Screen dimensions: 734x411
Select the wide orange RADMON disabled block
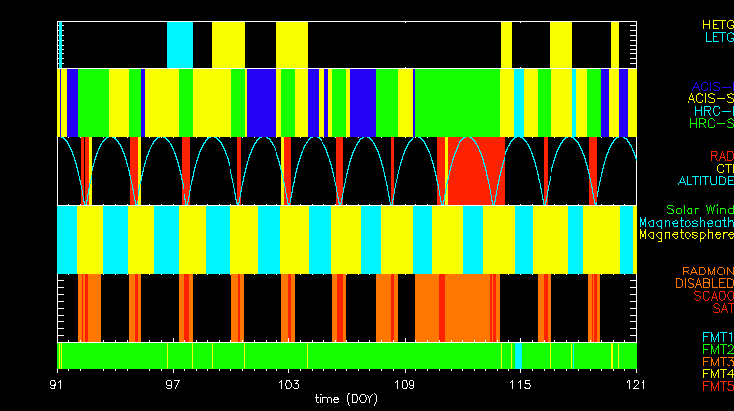click(455, 308)
